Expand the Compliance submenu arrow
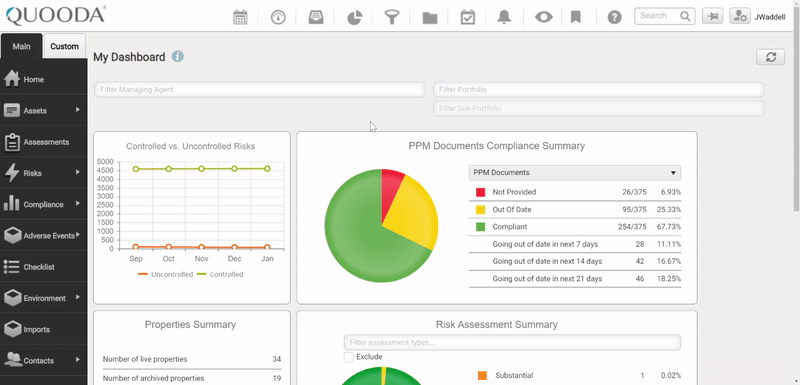The image size is (800, 385). [78, 203]
